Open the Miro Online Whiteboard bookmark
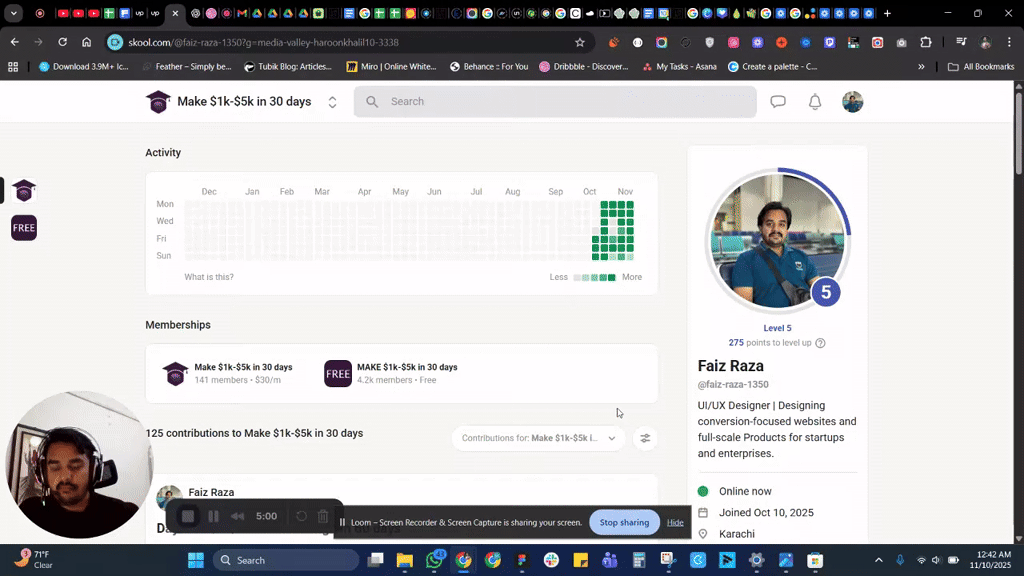Image resolution: width=1024 pixels, height=576 pixels. tap(391, 67)
